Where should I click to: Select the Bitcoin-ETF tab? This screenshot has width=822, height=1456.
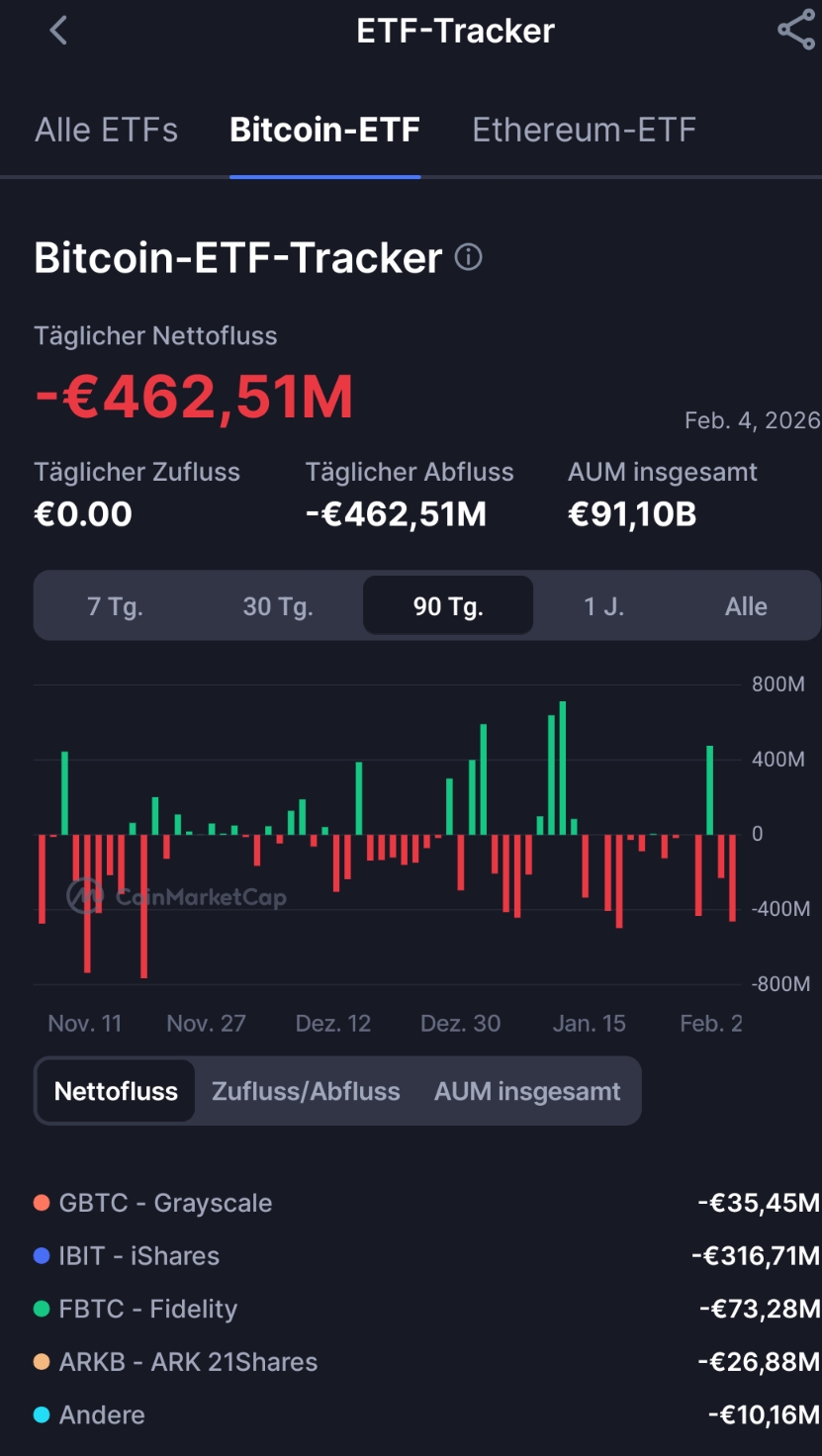coord(324,130)
